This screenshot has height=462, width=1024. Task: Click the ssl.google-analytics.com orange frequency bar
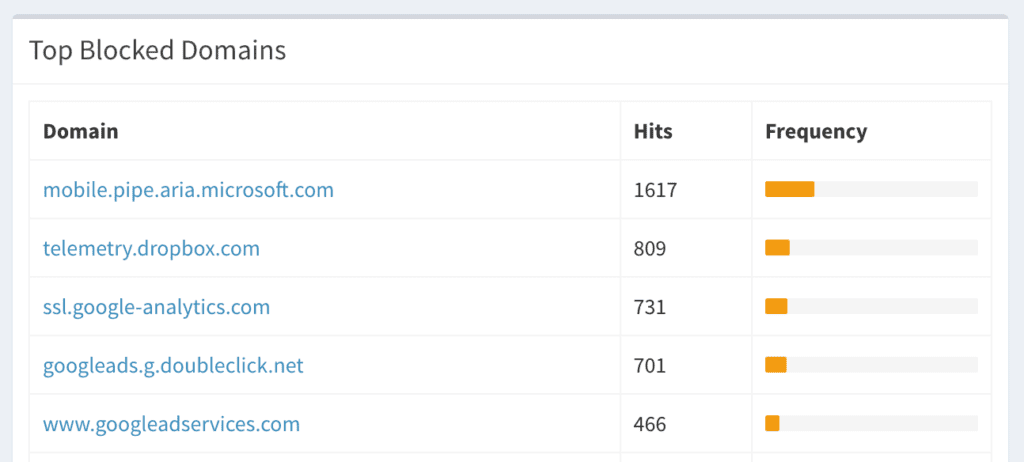coord(776,306)
